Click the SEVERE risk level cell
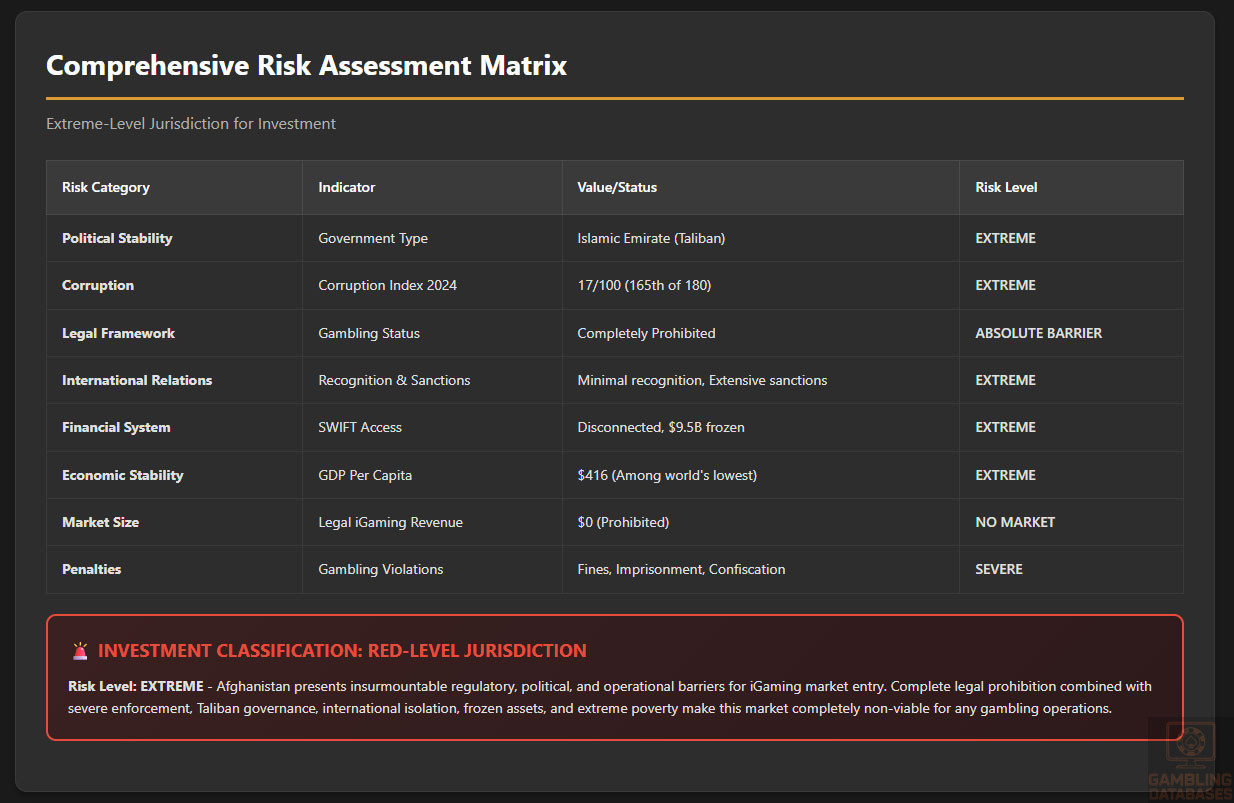This screenshot has width=1234, height=803. click(x=999, y=569)
